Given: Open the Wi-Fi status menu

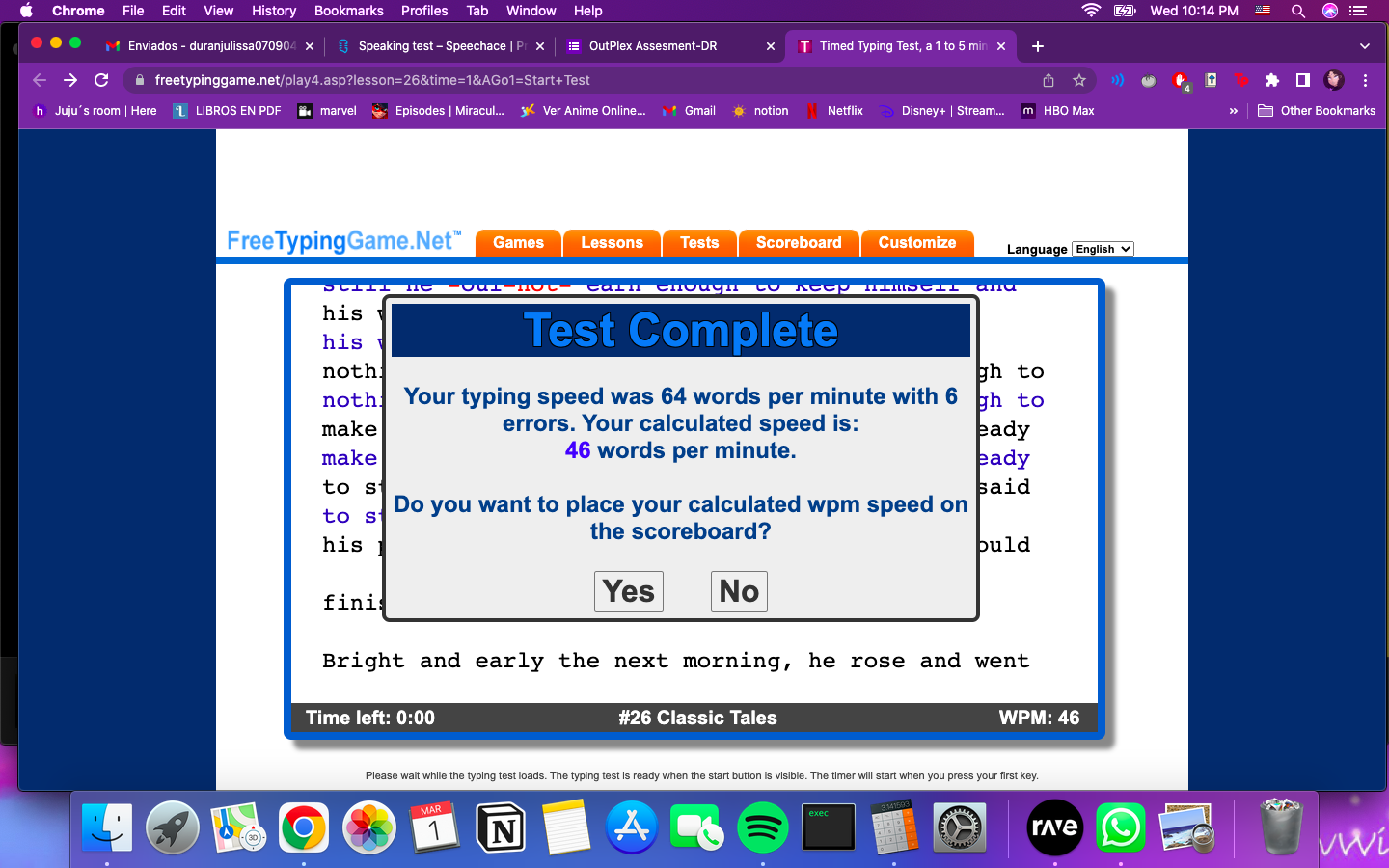Looking at the screenshot, I should pyautogui.click(x=1091, y=11).
